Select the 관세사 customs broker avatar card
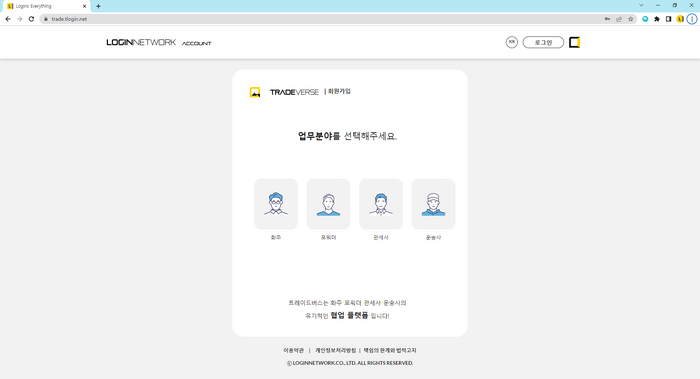This screenshot has height=379, width=700. point(381,204)
